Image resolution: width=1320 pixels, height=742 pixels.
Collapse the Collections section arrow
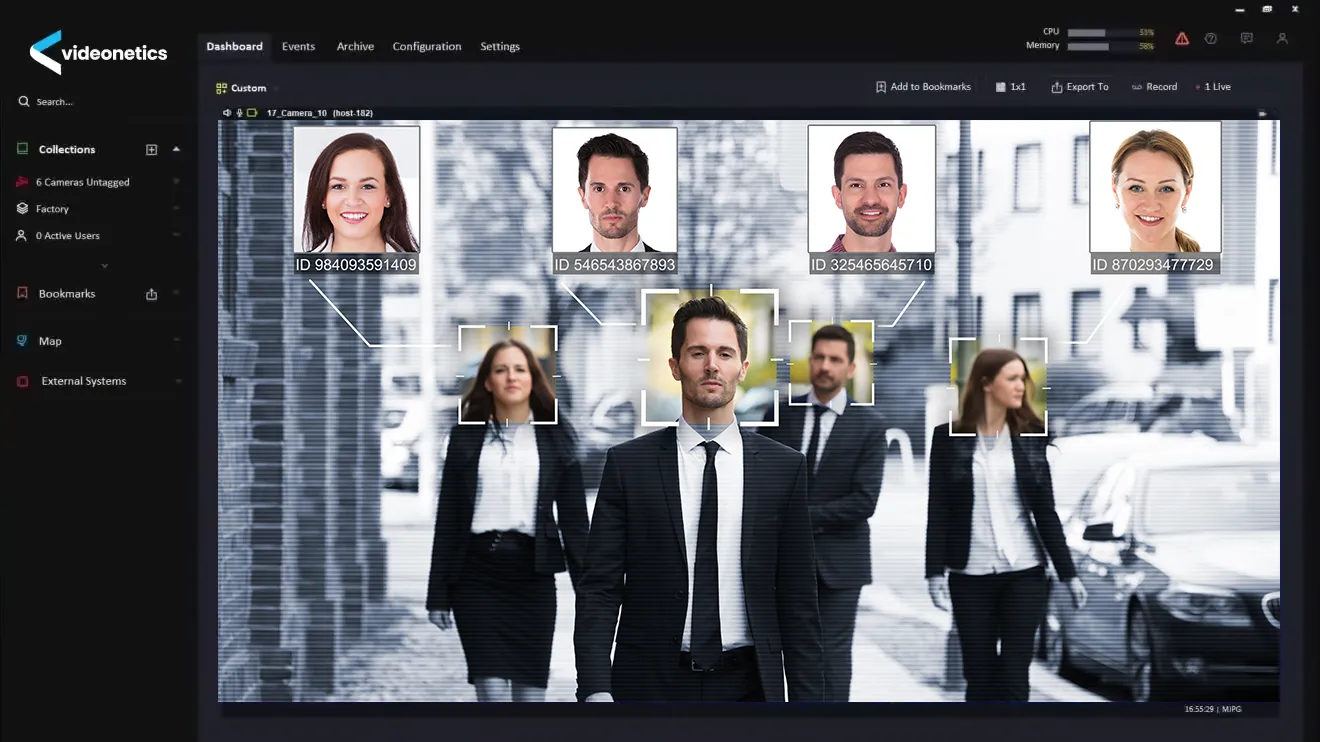click(176, 149)
